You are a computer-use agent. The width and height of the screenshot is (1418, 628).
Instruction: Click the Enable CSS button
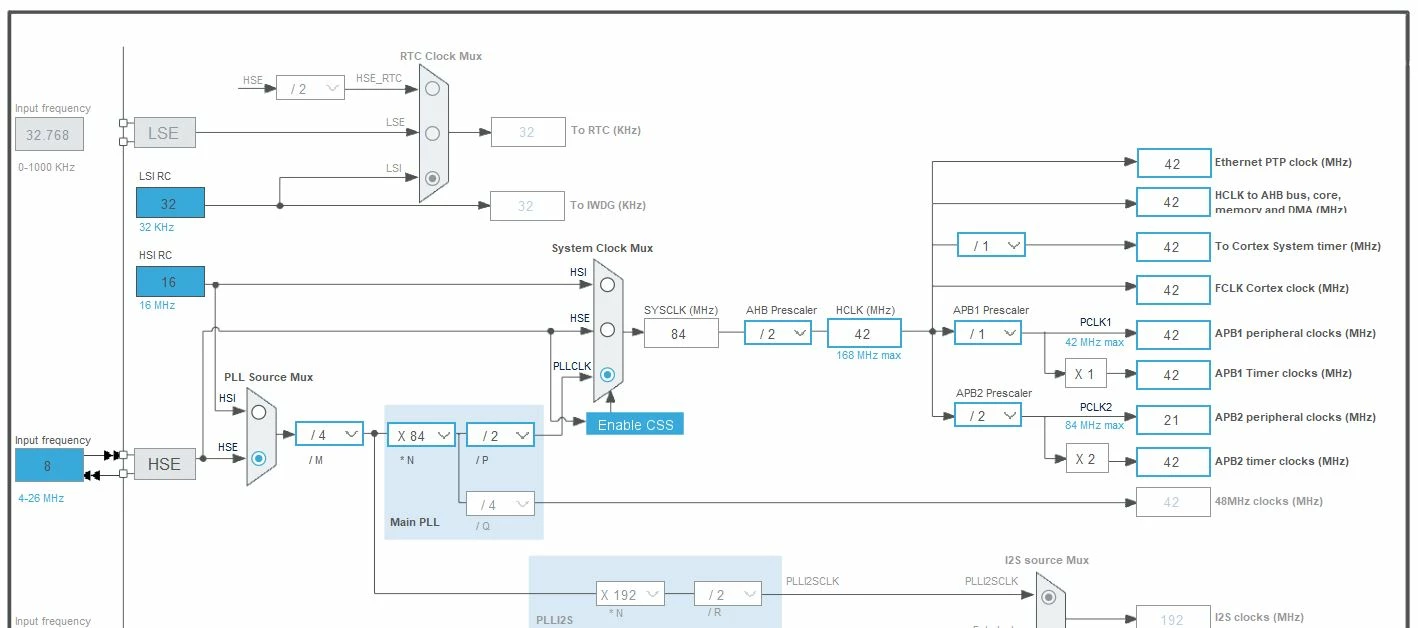(x=635, y=424)
